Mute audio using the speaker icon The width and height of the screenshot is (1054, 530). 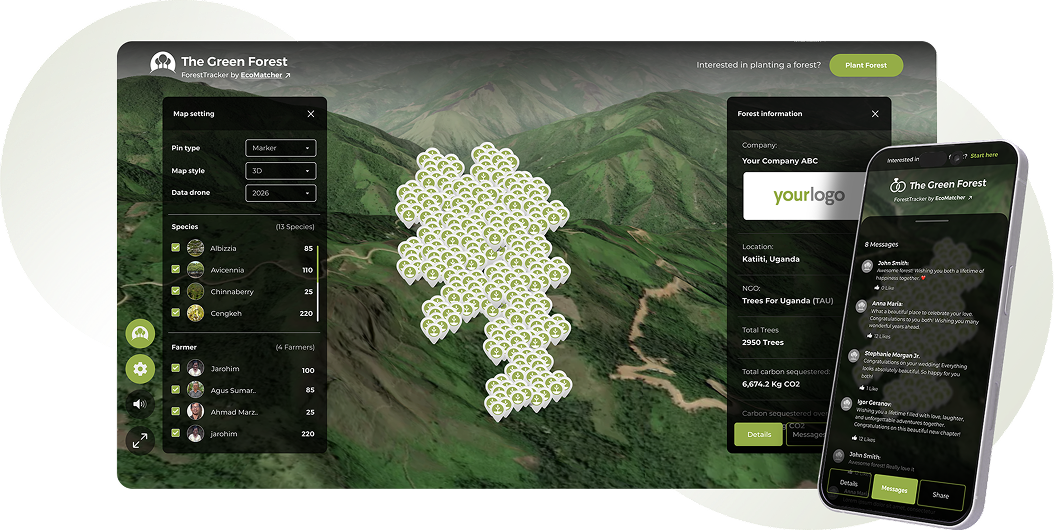click(x=140, y=404)
